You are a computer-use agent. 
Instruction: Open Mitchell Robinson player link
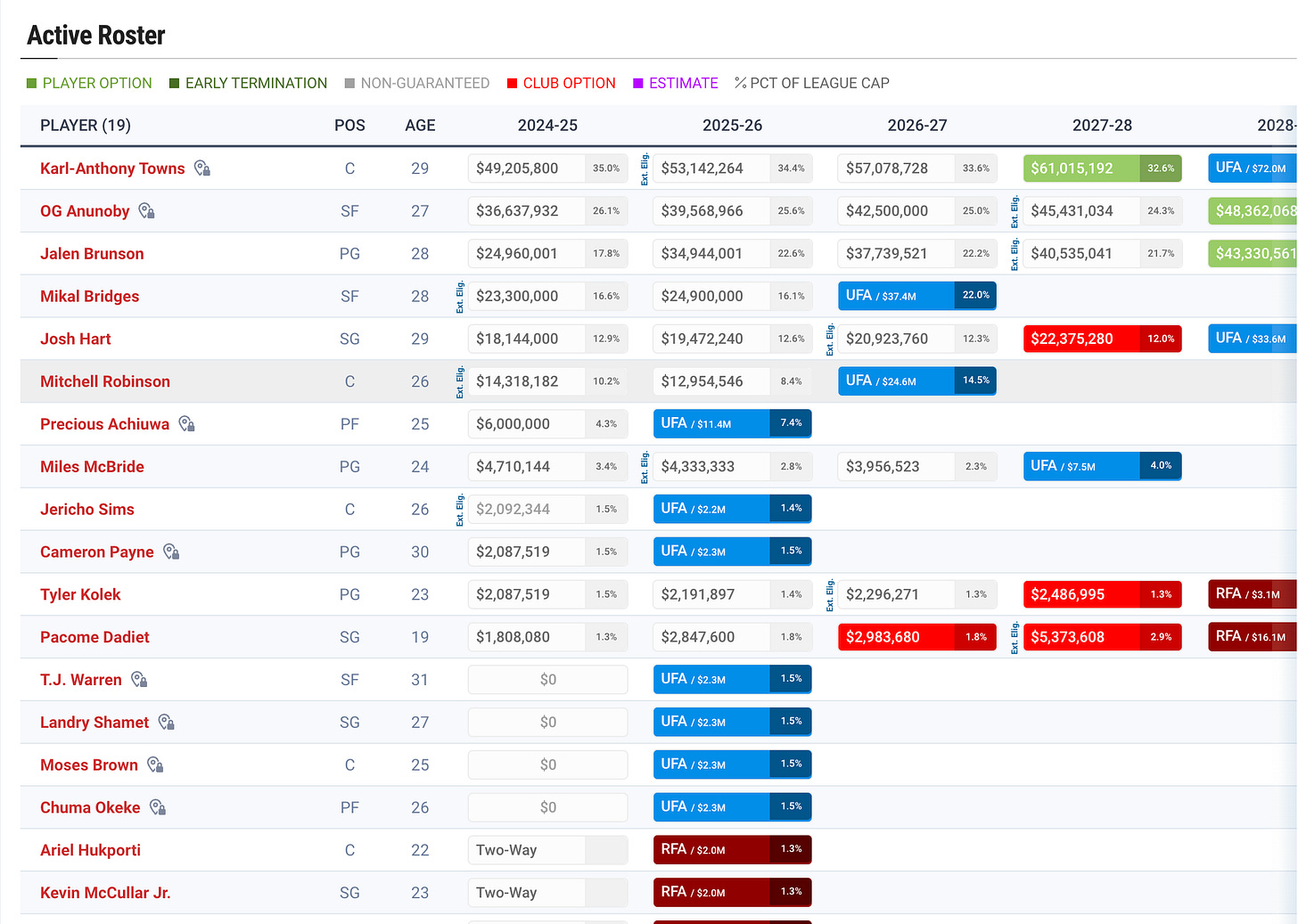(105, 381)
